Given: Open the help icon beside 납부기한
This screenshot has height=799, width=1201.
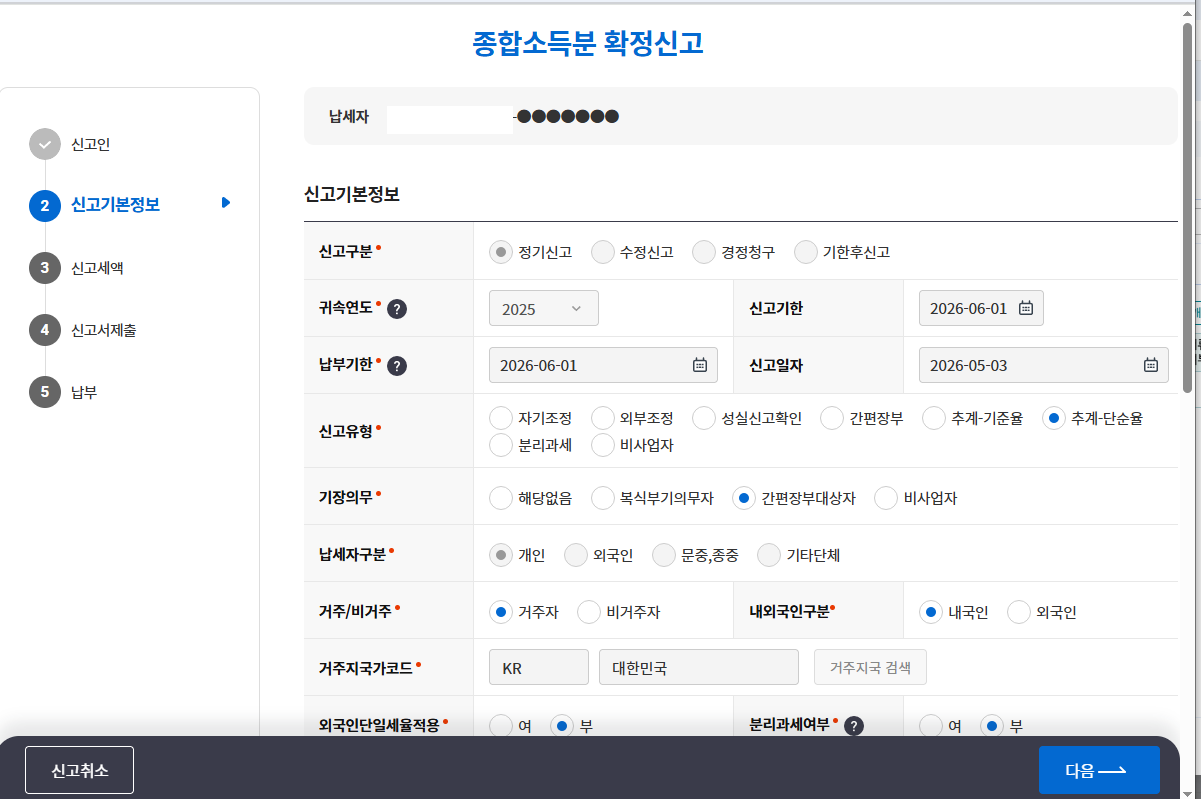Looking at the screenshot, I should pyautogui.click(x=396, y=366).
